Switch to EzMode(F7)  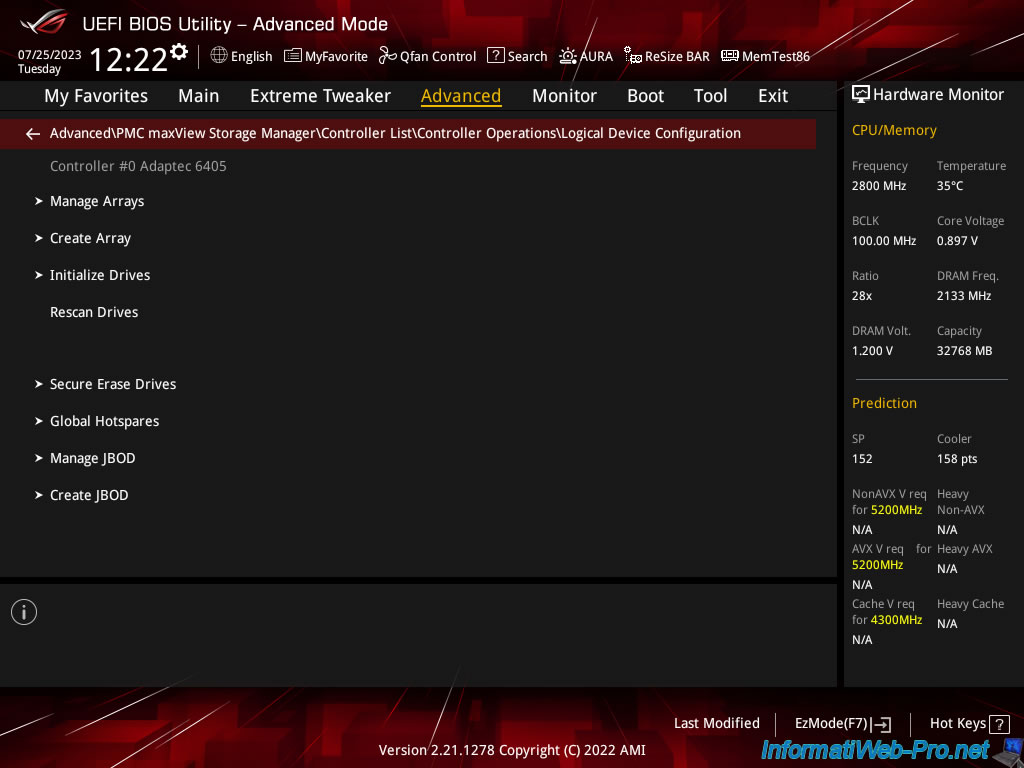[x=842, y=724]
